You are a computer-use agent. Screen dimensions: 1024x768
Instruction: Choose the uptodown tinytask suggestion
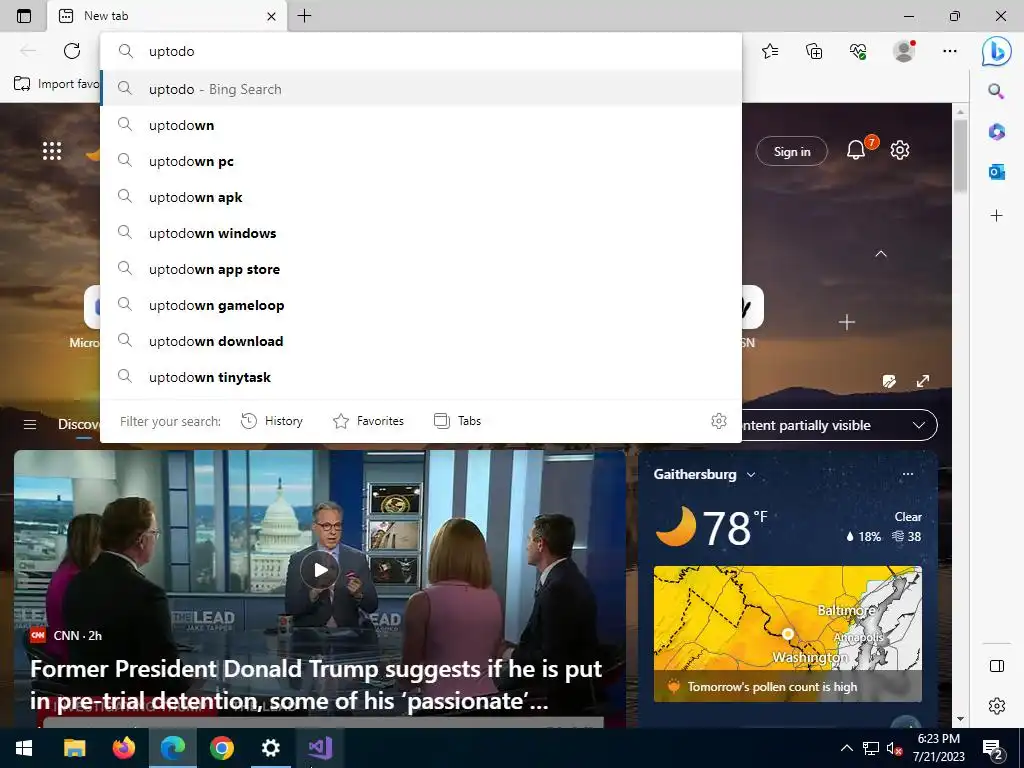pyautogui.click(x=421, y=376)
